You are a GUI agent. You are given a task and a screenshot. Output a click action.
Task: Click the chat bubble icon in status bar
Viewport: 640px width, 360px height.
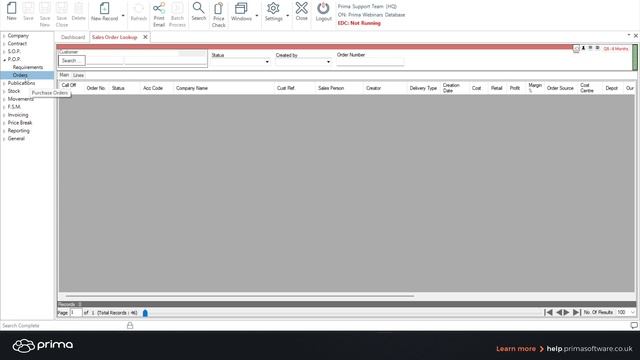click(634, 325)
